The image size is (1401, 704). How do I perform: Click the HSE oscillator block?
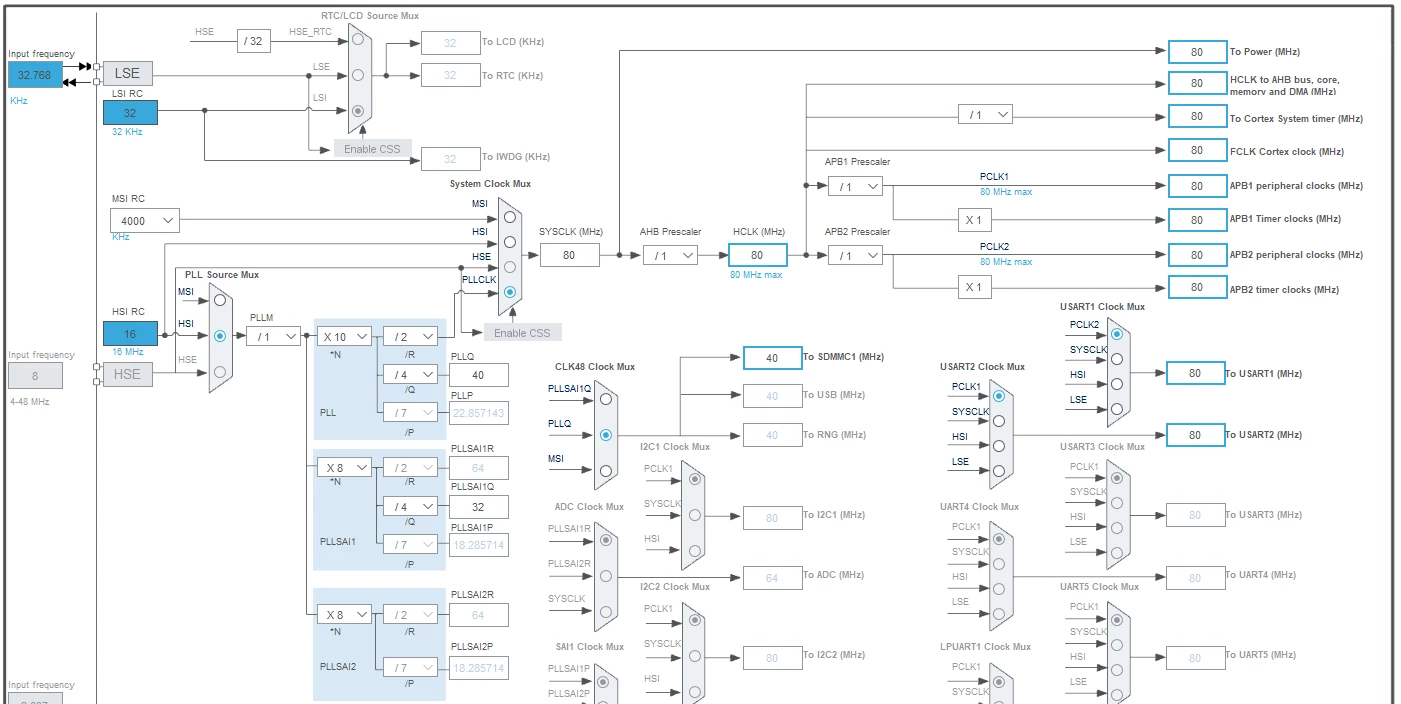pos(128,374)
